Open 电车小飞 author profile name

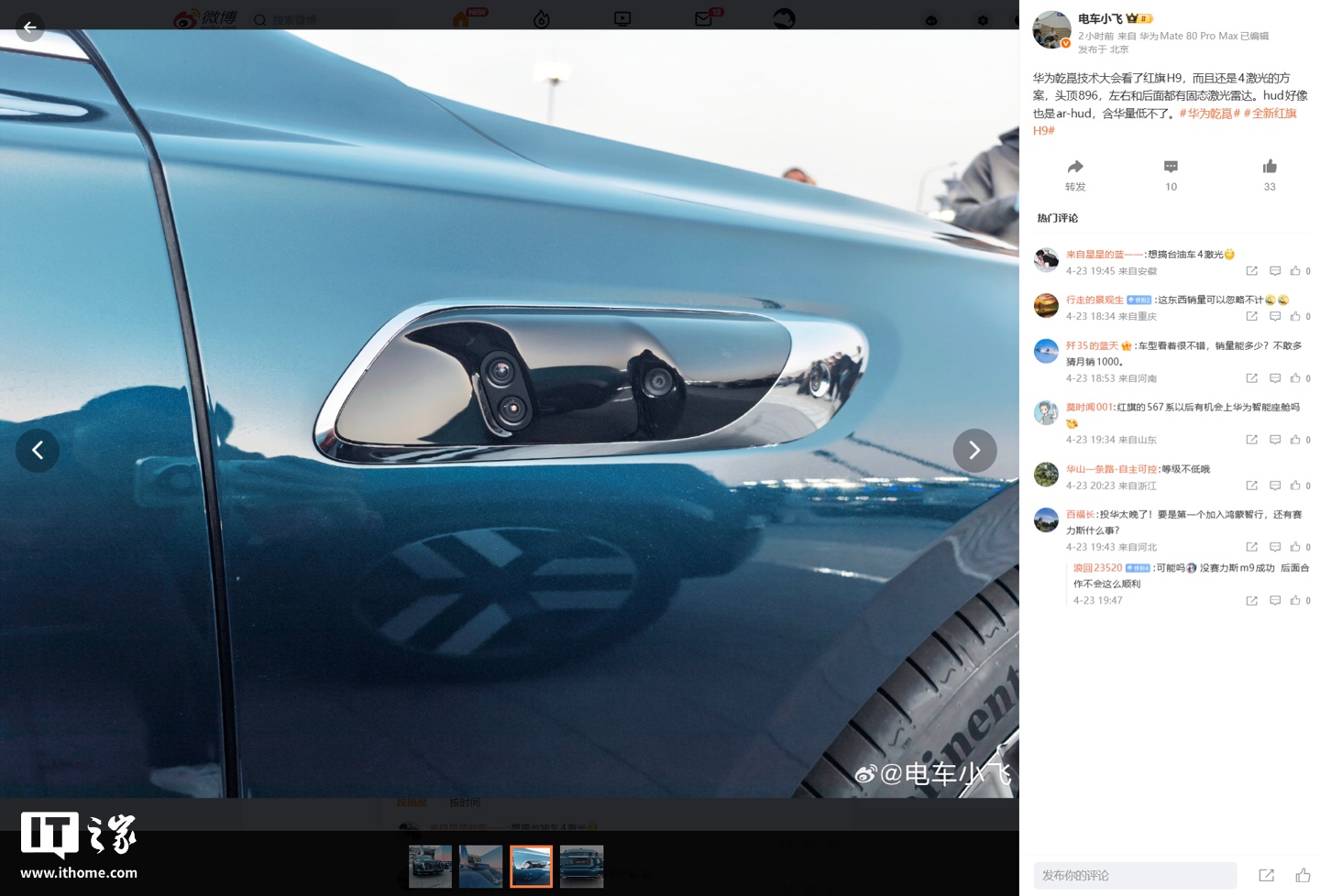point(1100,18)
